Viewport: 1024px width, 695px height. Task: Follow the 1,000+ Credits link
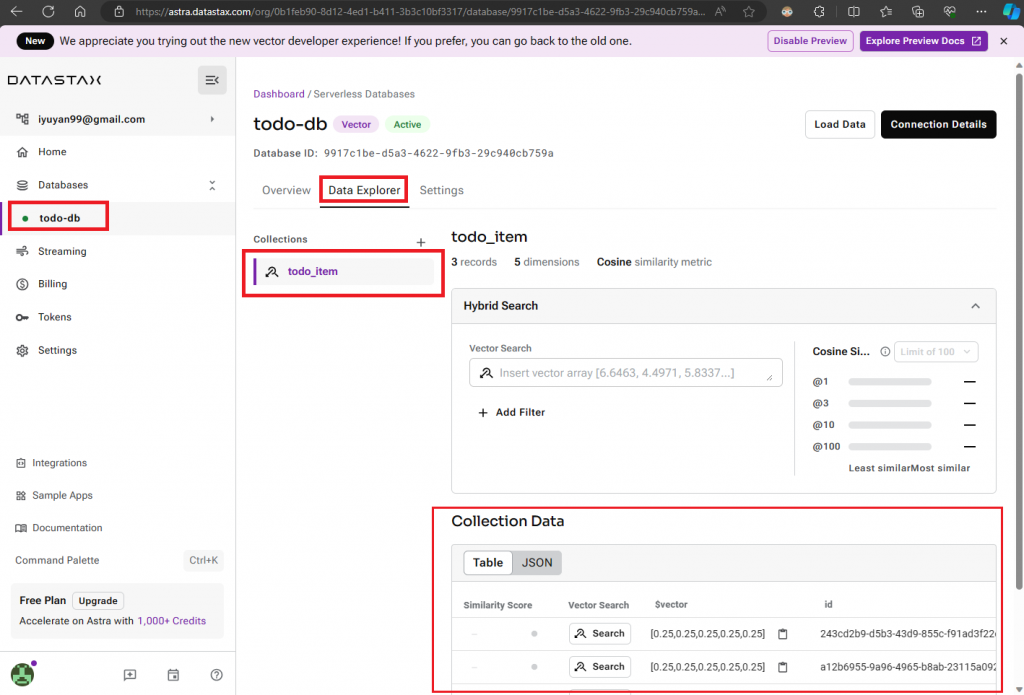pyautogui.click(x=171, y=621)
